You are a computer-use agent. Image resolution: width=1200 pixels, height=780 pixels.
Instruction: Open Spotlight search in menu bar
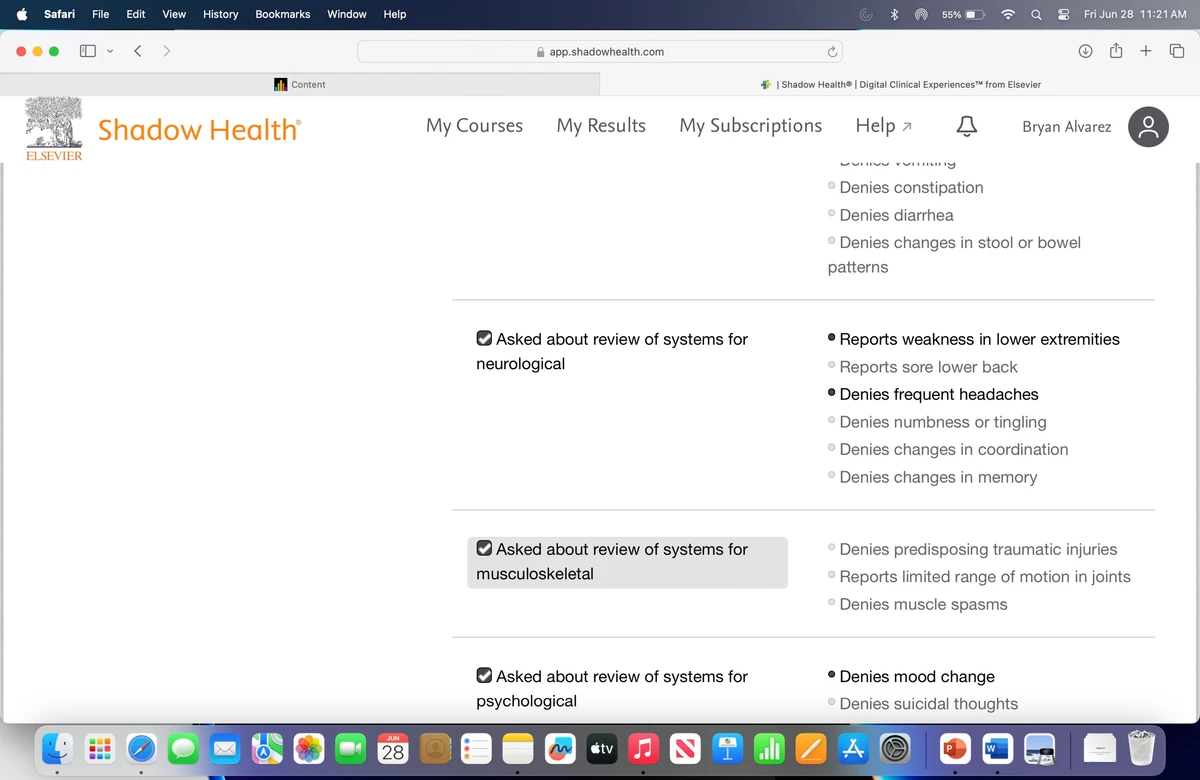tap(1036, 14)
